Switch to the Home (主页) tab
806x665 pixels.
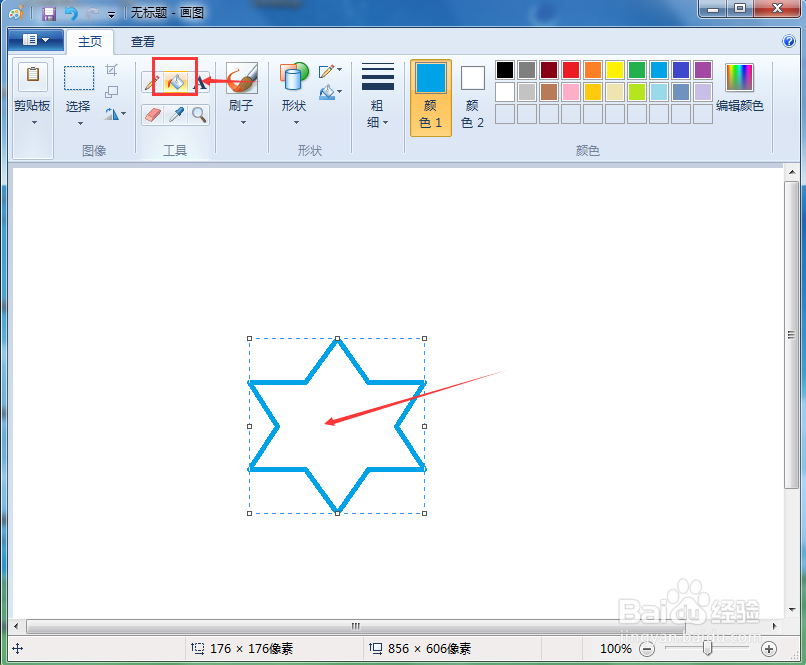90,42
